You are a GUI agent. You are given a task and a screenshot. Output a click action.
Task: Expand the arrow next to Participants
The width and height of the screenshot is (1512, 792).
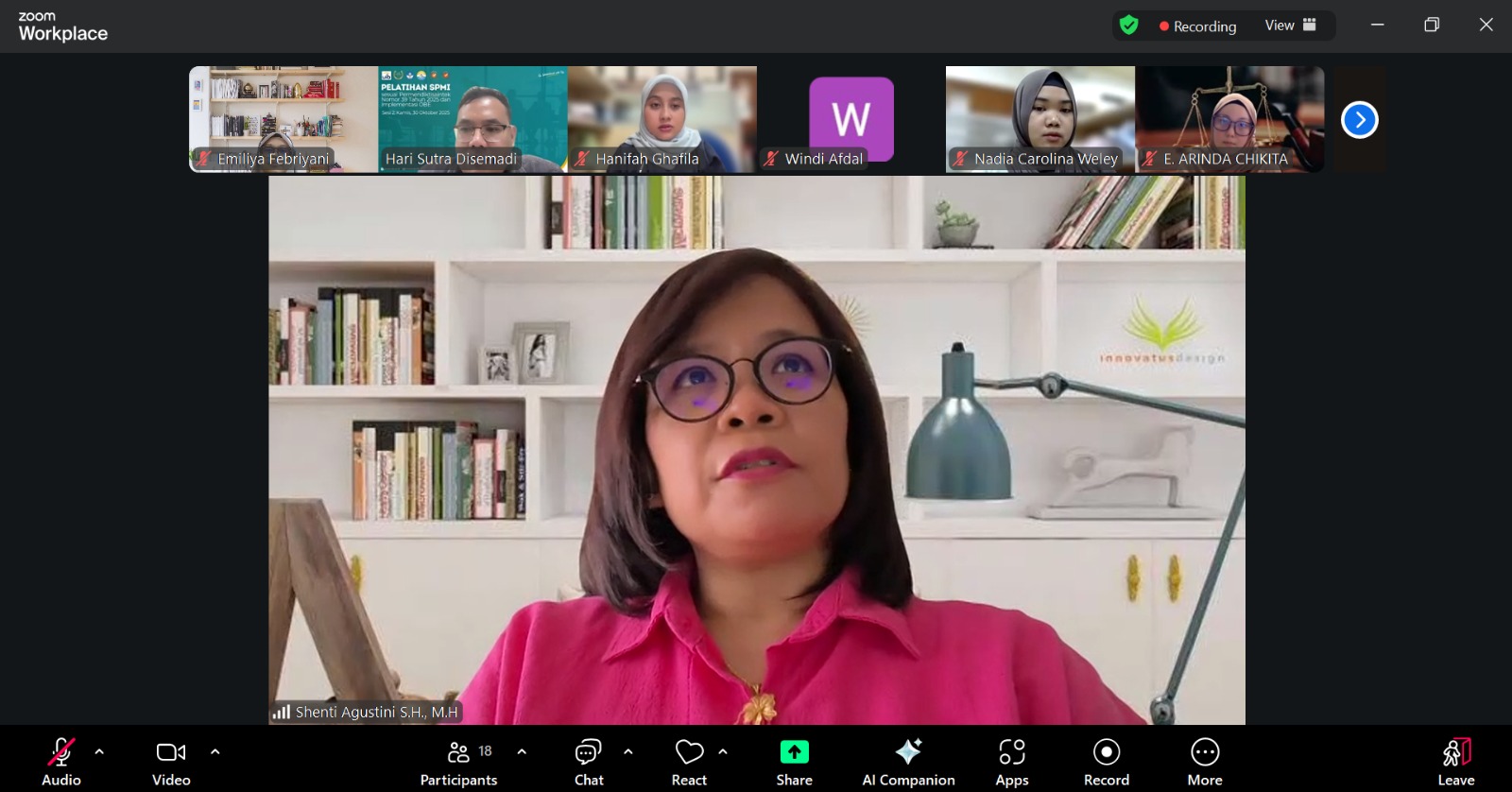(x=522, y=752)
